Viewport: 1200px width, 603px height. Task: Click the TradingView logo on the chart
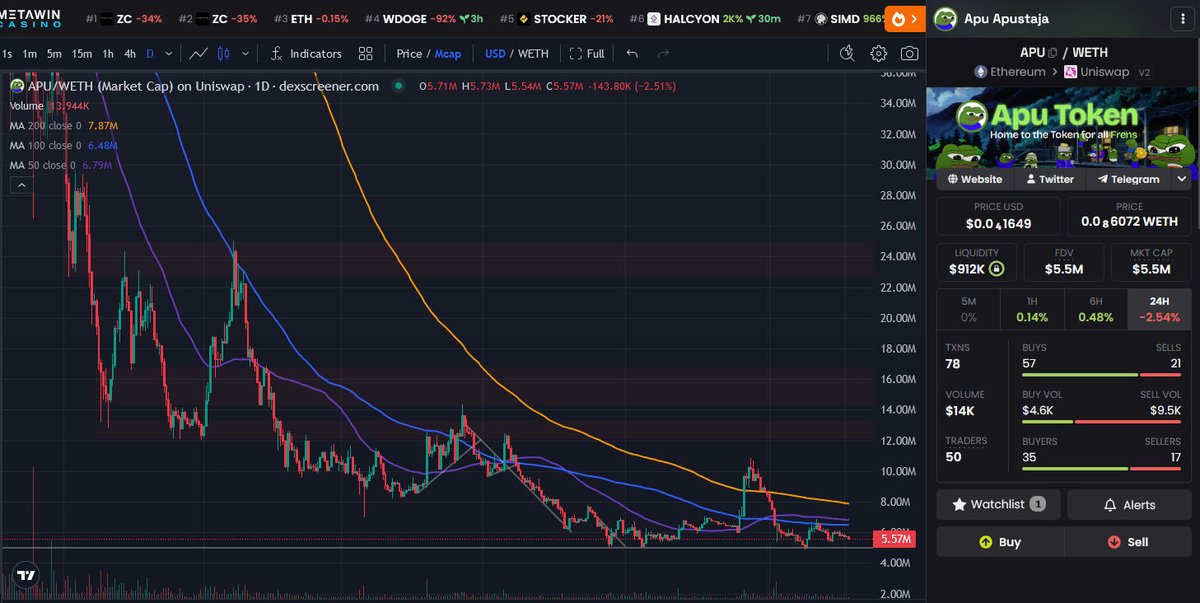[27, 575]
